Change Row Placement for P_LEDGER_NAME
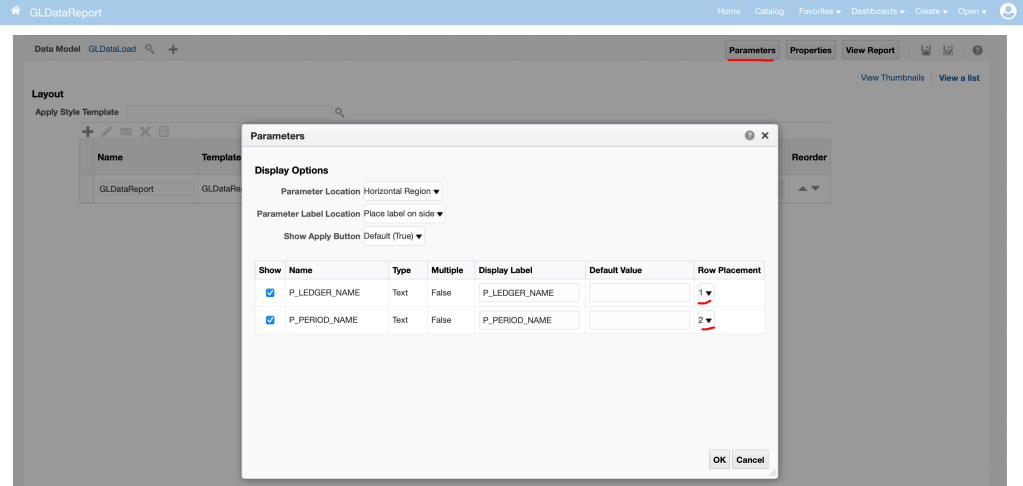The height and width of the screenshot is (486, 1023). 706,293
